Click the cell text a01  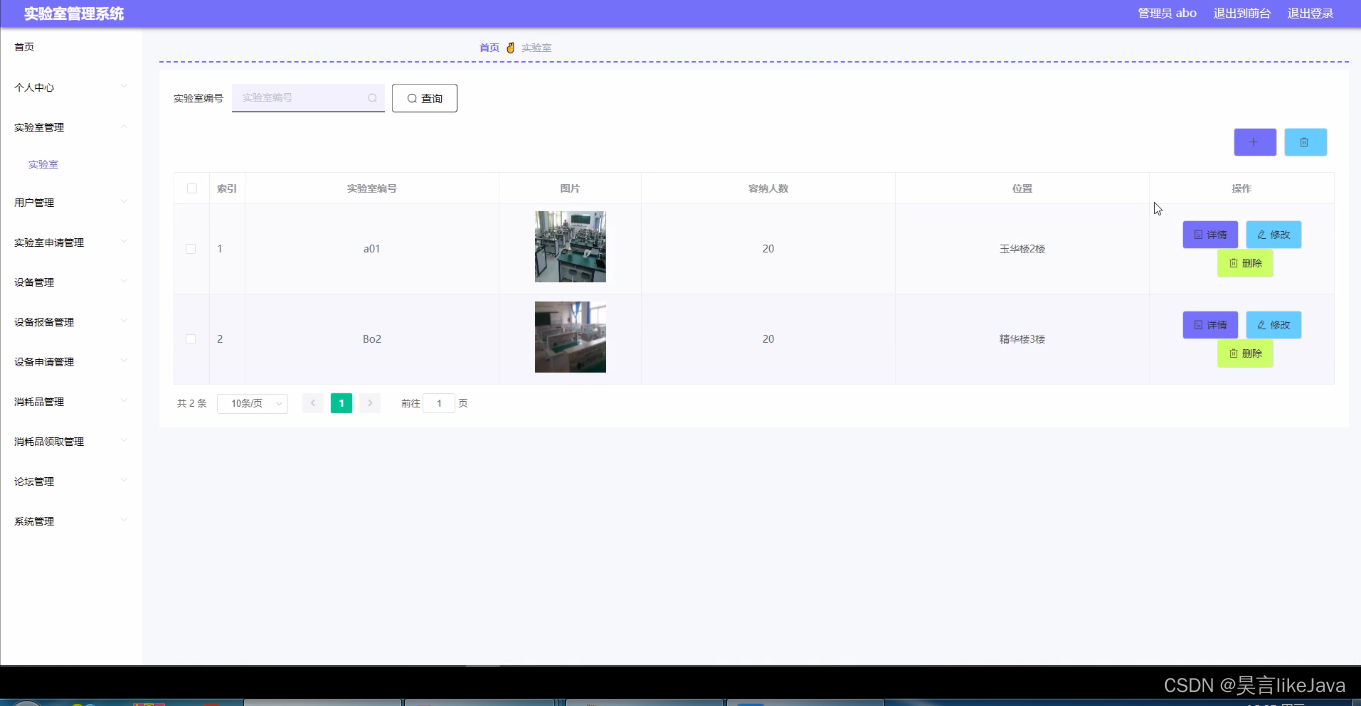[x=372, y=249]
